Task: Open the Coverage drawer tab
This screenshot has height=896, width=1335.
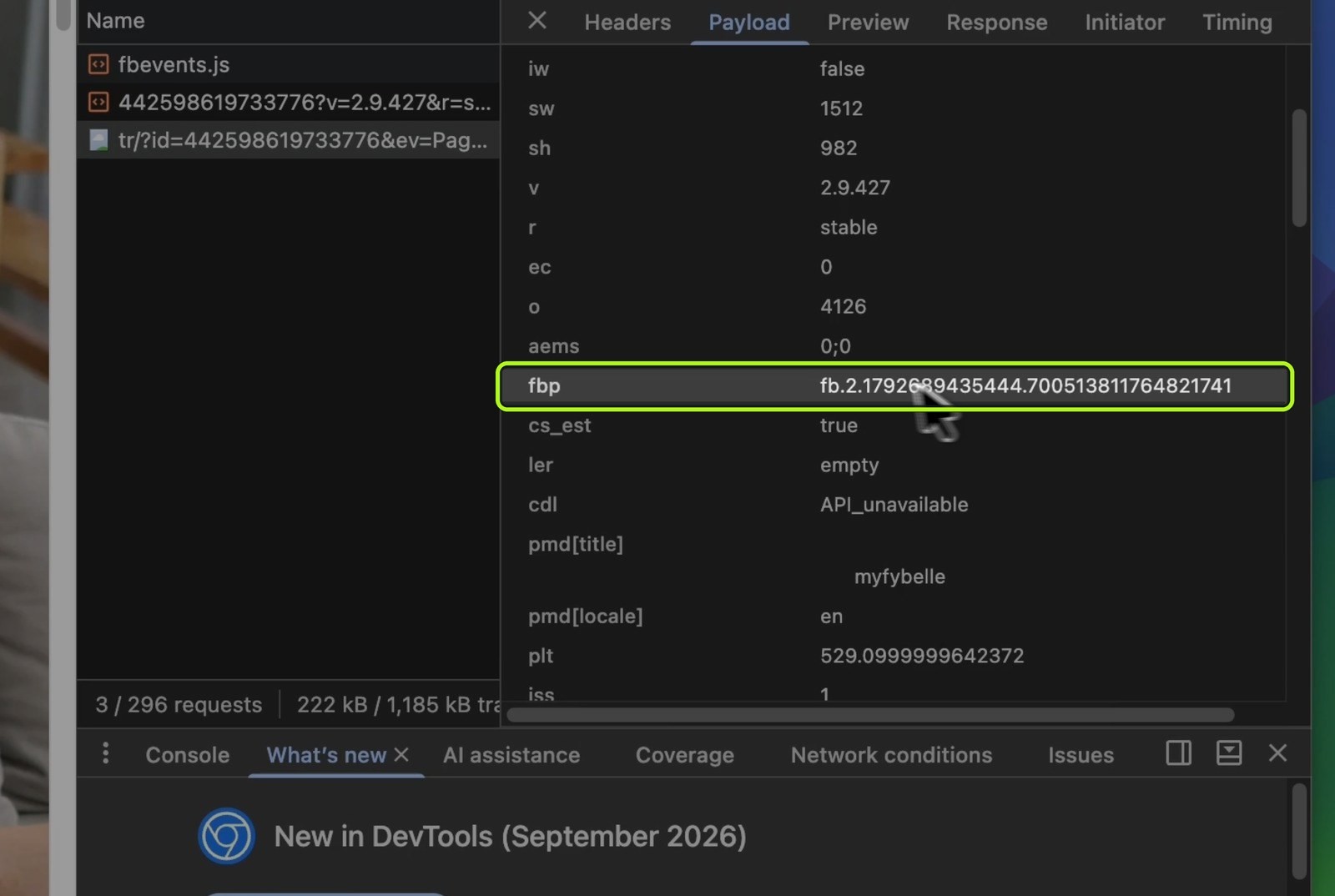Action: click(x=685, y=755)
